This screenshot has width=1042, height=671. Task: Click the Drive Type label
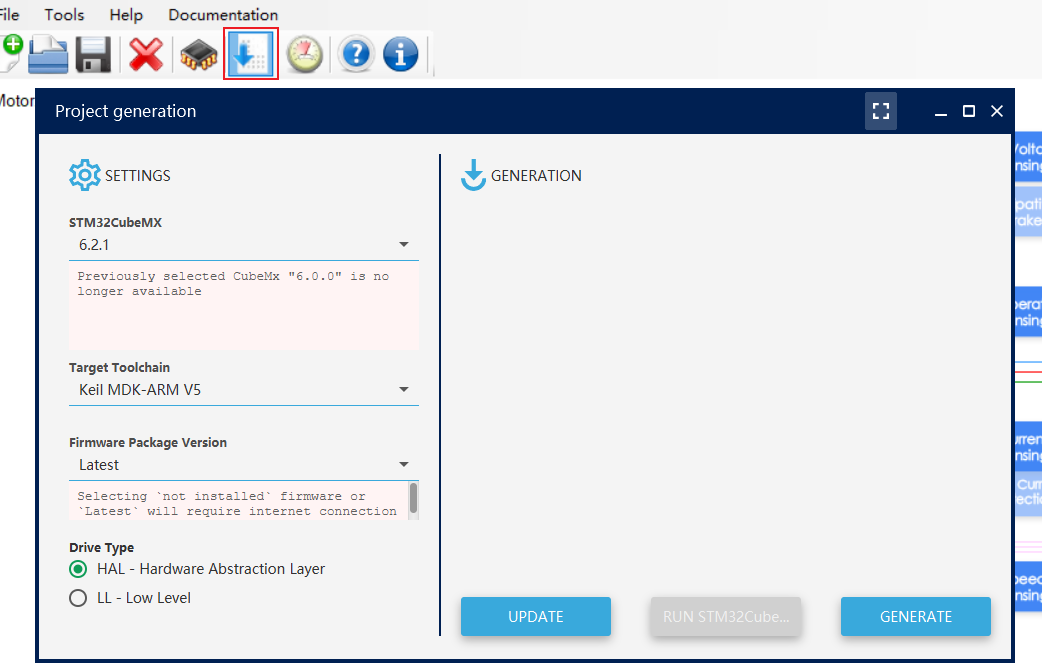click(x=102, y=547)
